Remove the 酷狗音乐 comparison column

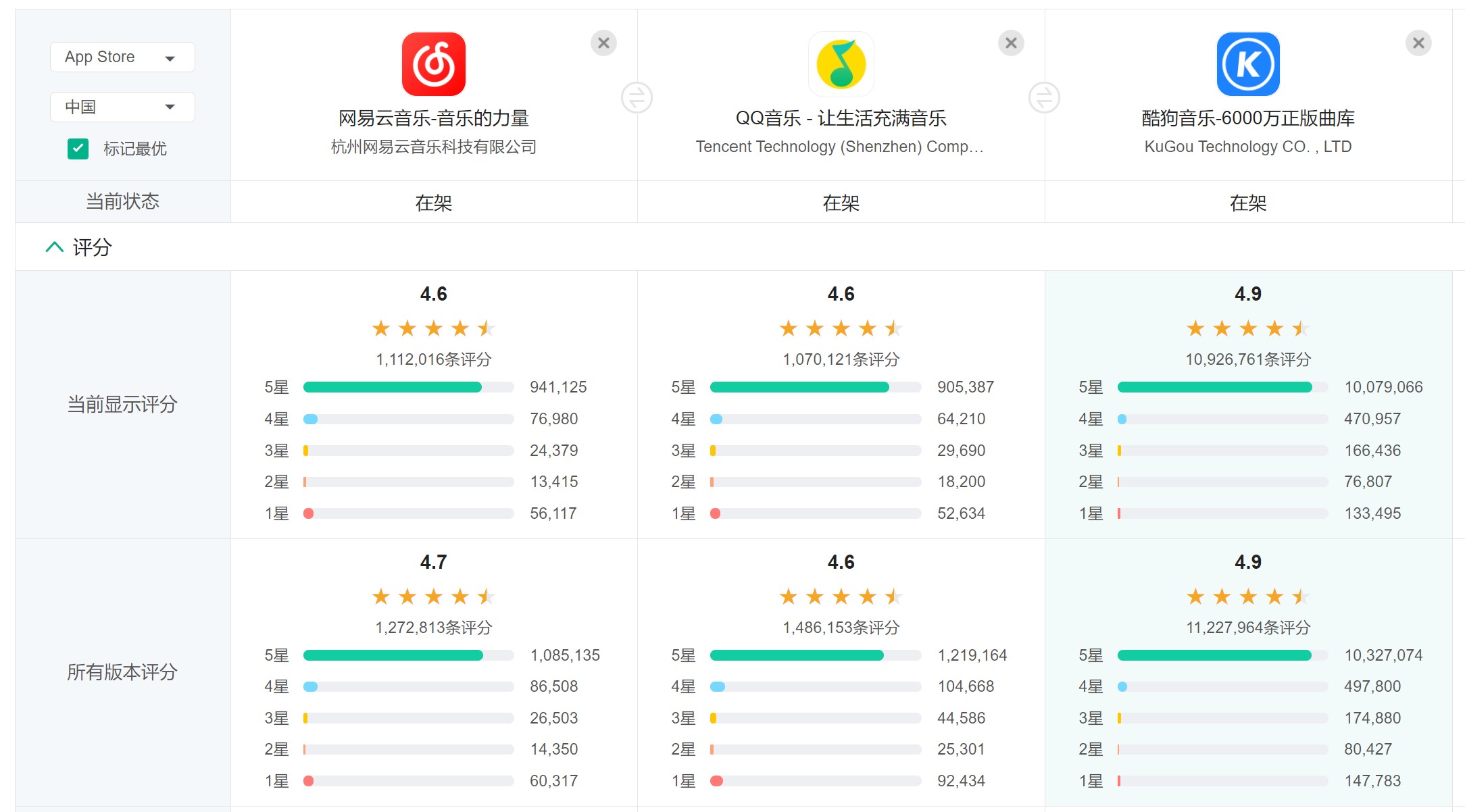1418,43
